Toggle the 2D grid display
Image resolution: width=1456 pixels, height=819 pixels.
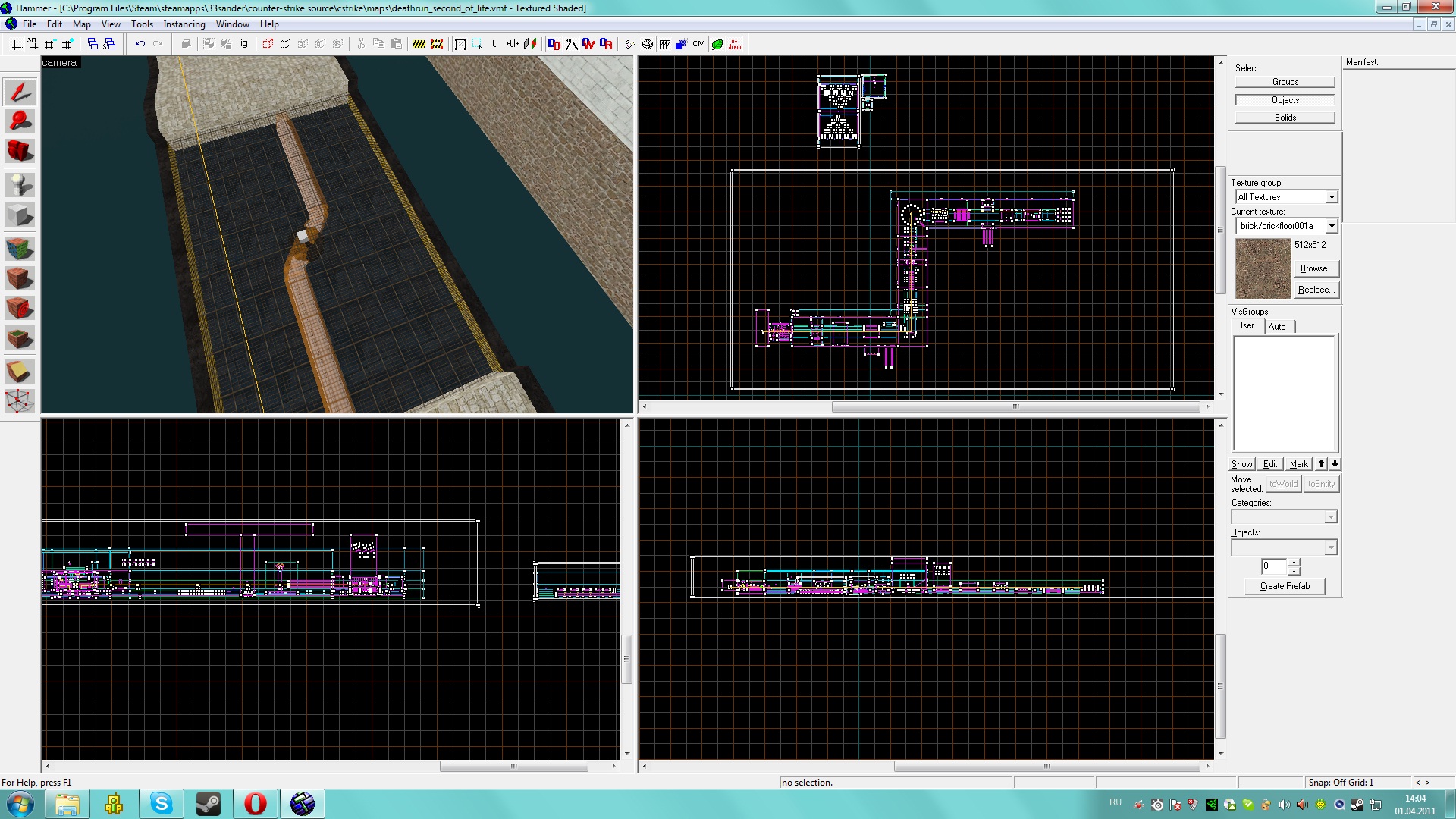15,44
